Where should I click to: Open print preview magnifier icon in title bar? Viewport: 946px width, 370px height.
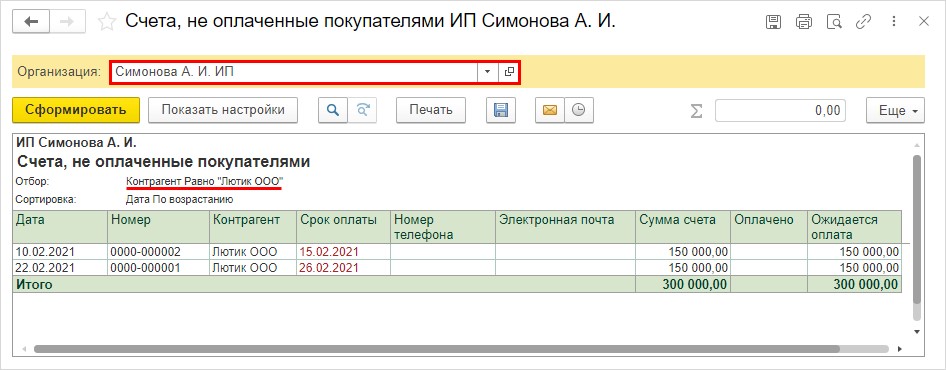834,22
